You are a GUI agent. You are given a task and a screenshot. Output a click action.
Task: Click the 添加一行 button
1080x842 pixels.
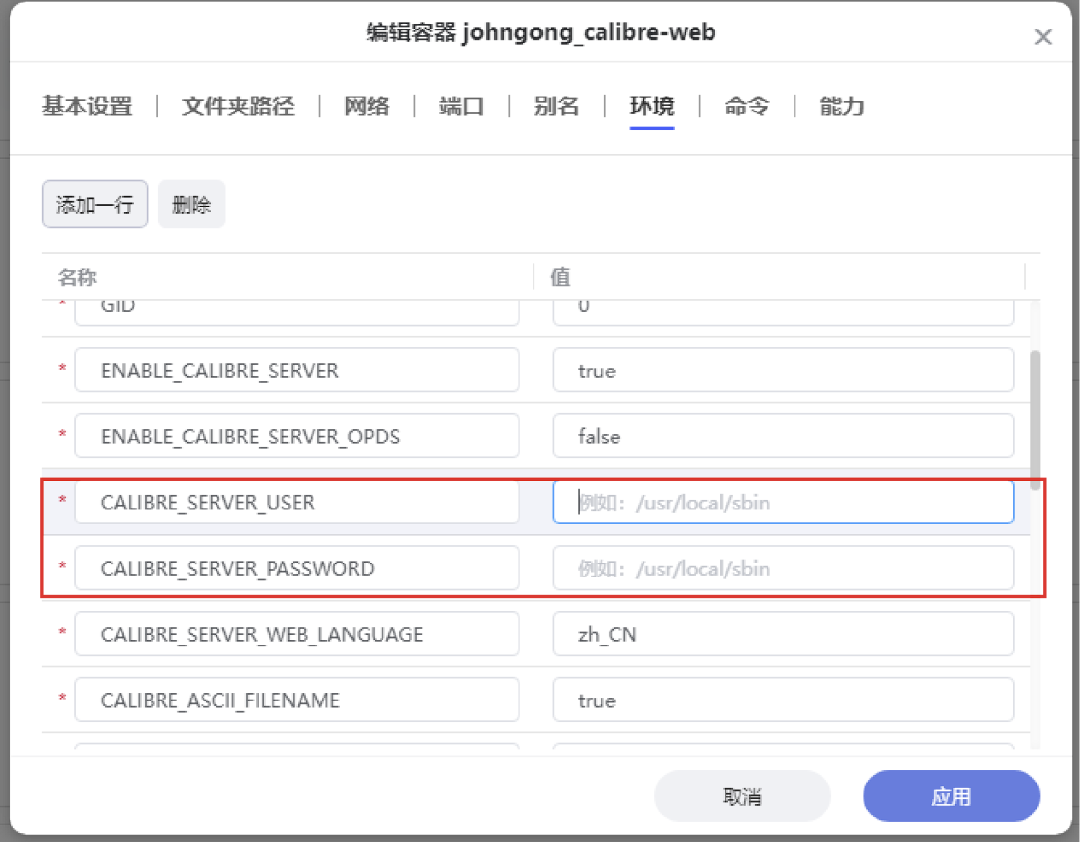coord(95,204)
